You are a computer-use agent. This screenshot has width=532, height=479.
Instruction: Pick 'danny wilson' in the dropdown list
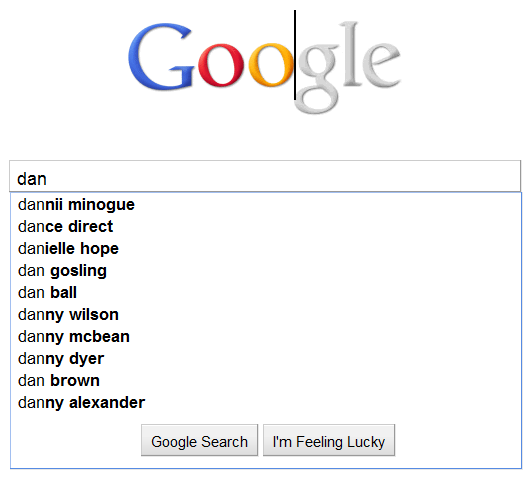click(x=266, y=315)
